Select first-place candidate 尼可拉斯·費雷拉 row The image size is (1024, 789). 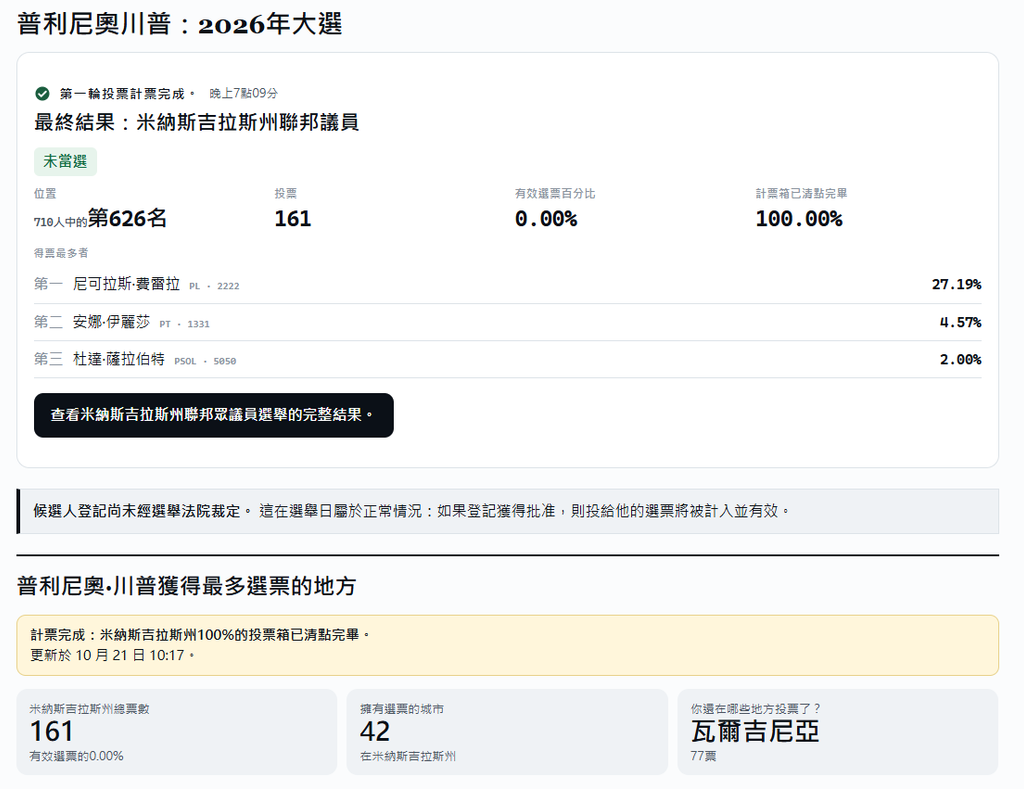click(507, 284)
